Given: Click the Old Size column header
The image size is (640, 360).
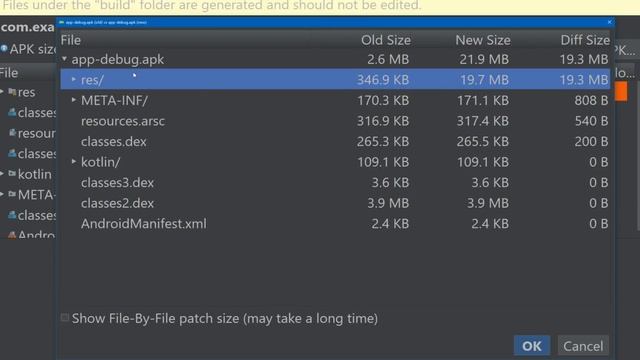Looking at the screenshot, I should [386, 40].
